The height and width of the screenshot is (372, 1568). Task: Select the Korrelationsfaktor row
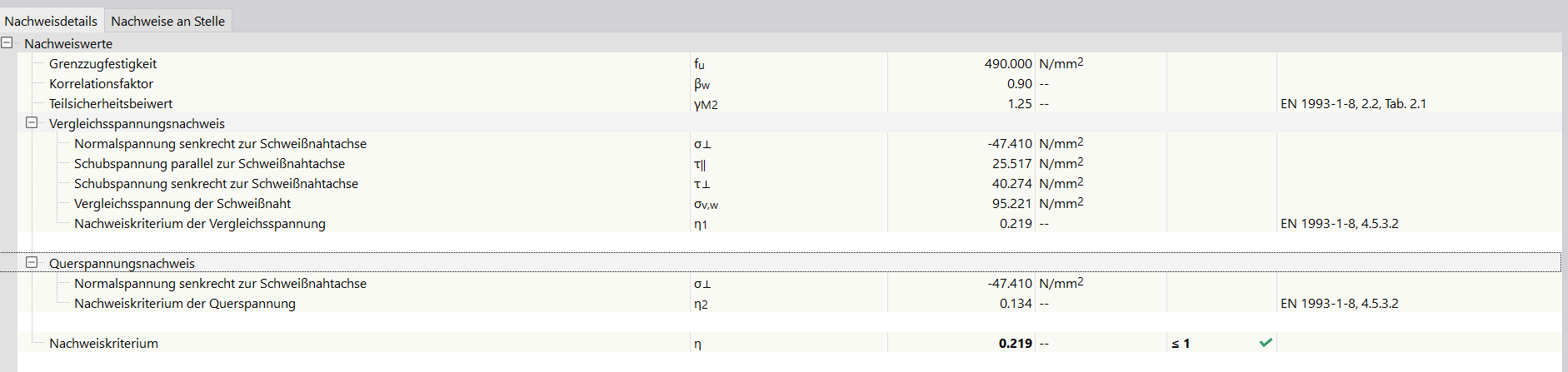point(101,84)
